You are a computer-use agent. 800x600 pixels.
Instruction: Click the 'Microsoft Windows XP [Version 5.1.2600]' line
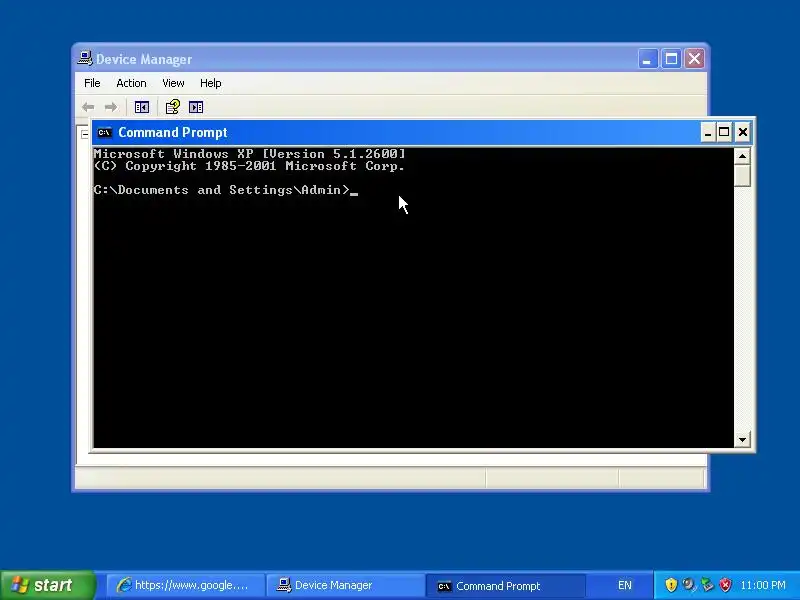(249, 154)
